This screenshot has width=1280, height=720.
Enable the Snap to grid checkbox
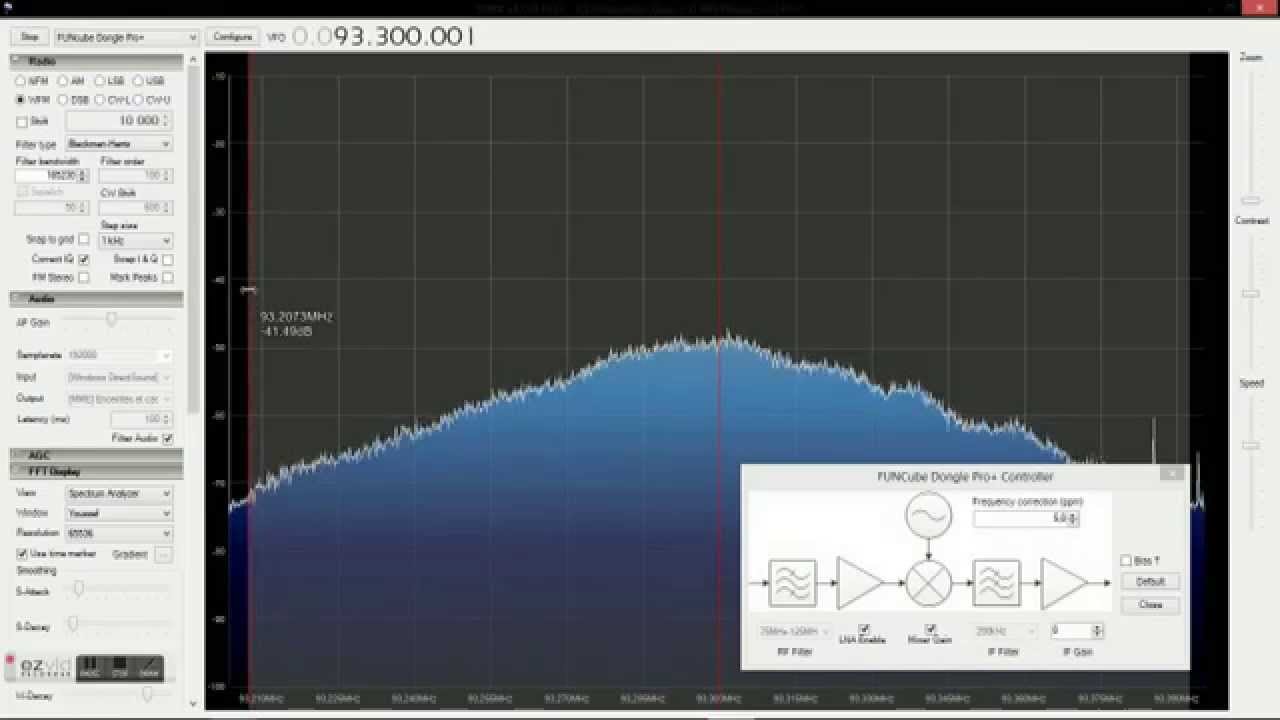(x=83, y=240)
